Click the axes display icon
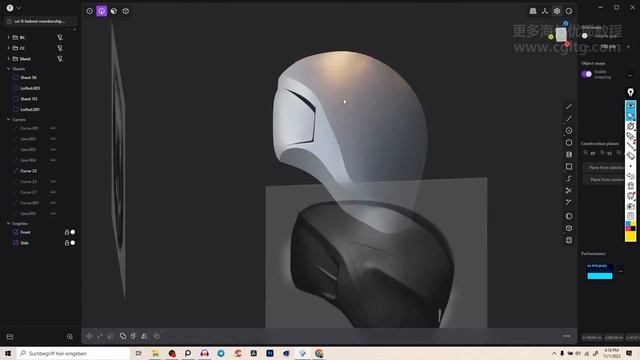640x360 pixels. click(x=545, y=11)
